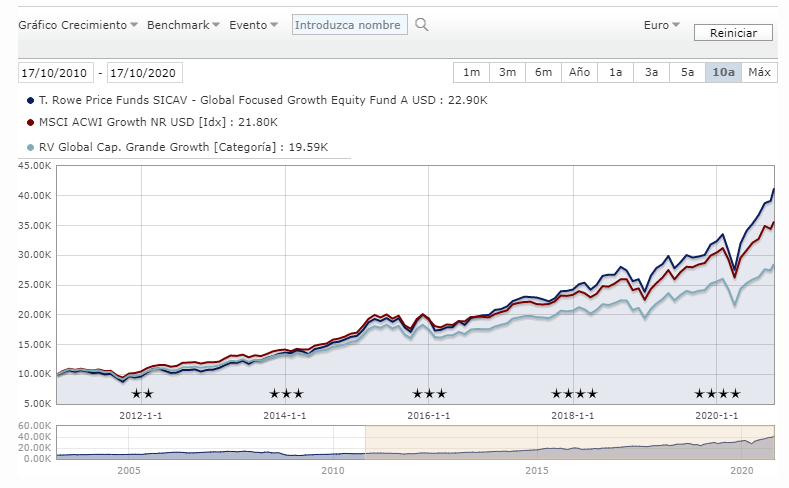Select the Máx time range
Screen dimensions: 789x488
[x=759, y=72]
